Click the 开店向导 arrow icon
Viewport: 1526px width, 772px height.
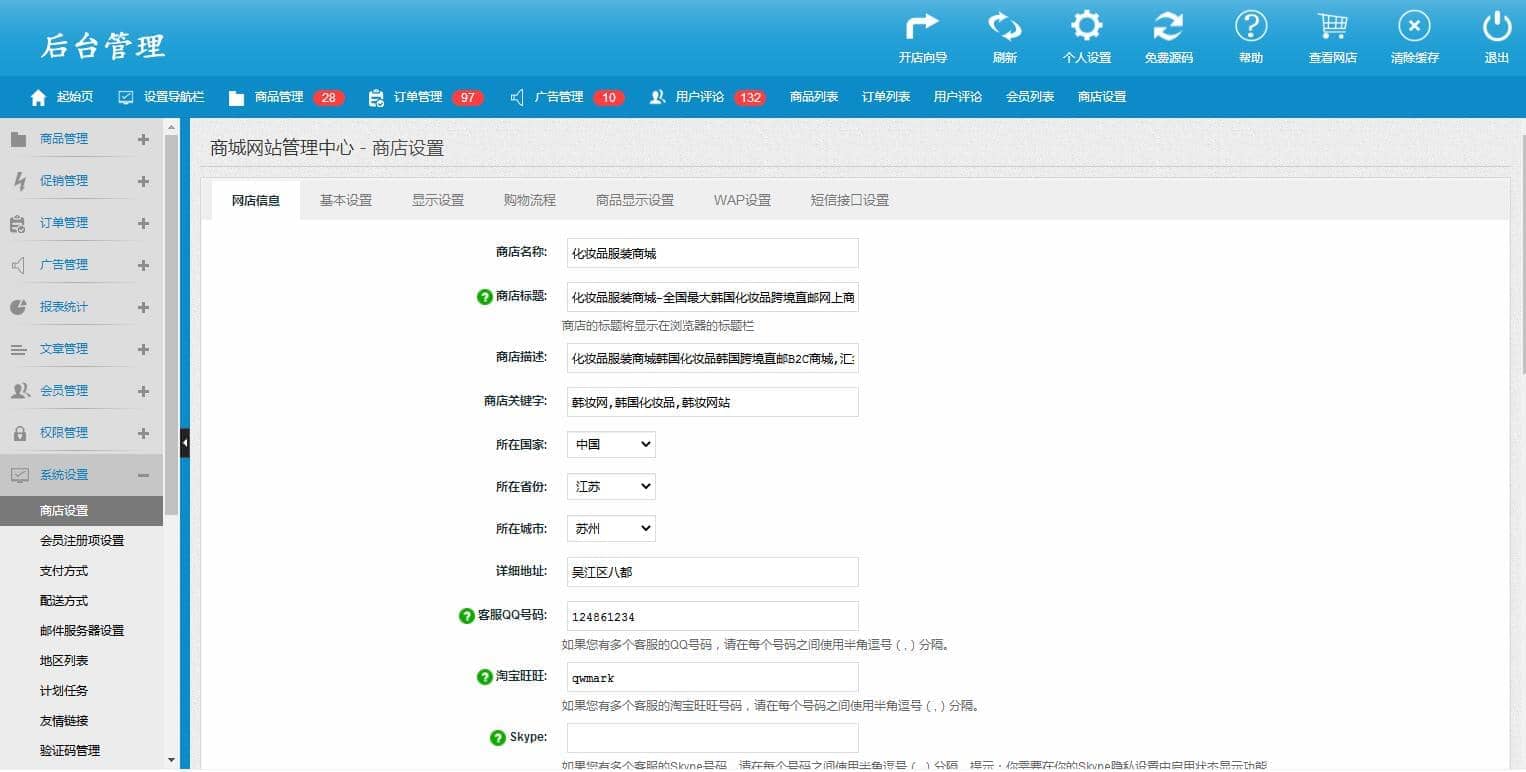922,27
